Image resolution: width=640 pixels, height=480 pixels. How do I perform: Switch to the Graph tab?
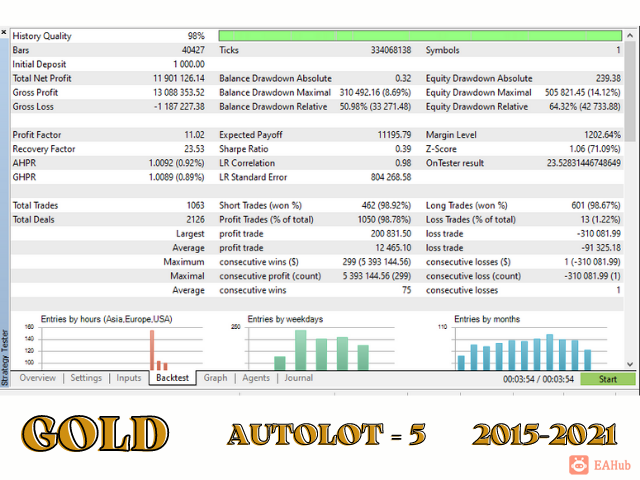click(216, 378)
